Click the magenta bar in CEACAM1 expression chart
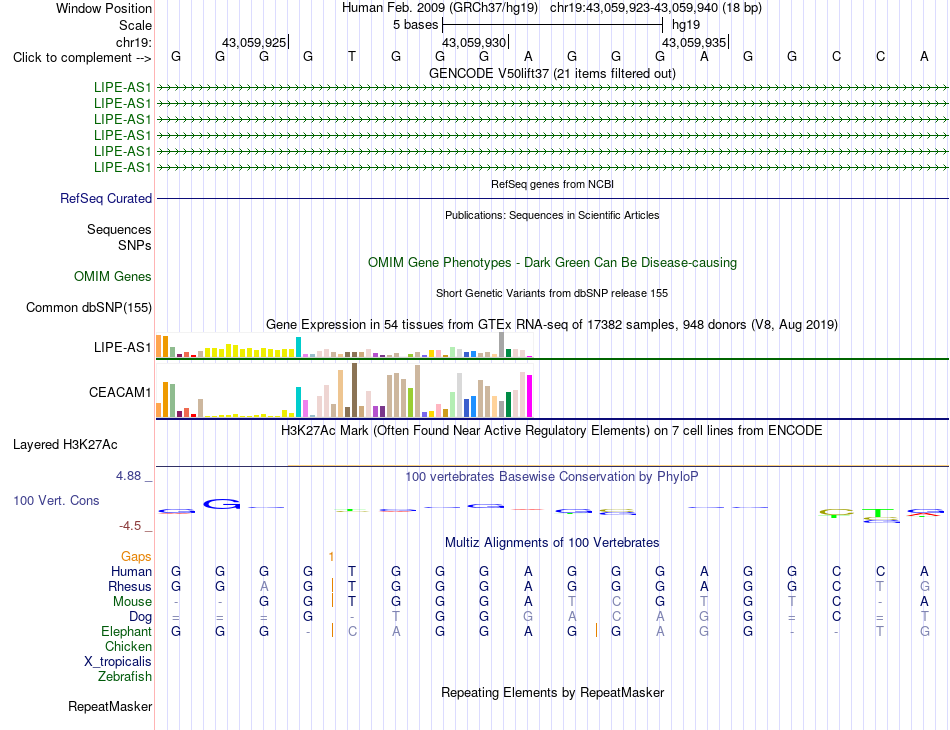Screen dimensions: 950x730 point(530,396)
